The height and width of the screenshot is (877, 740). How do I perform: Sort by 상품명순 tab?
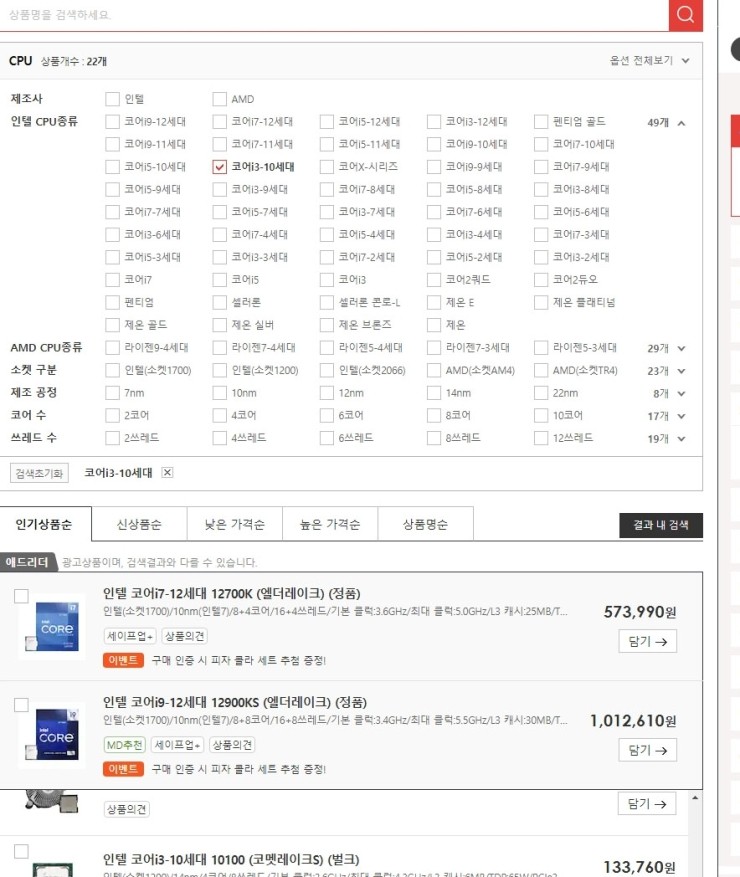point(426,524)
